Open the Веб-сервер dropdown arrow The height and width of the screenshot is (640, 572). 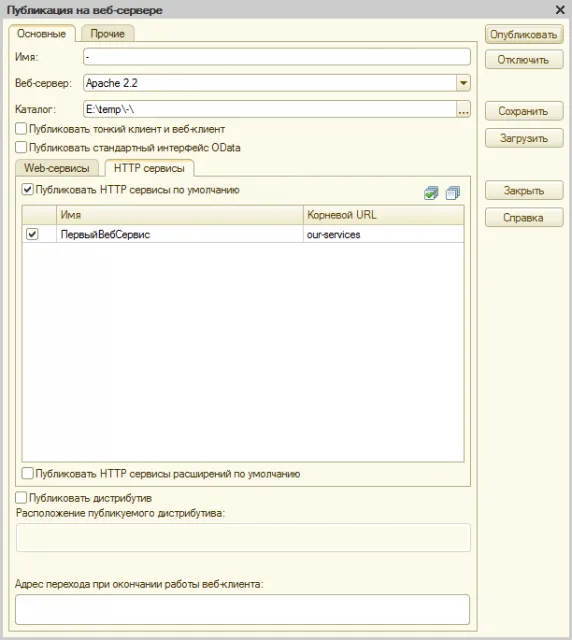(463, 83)
